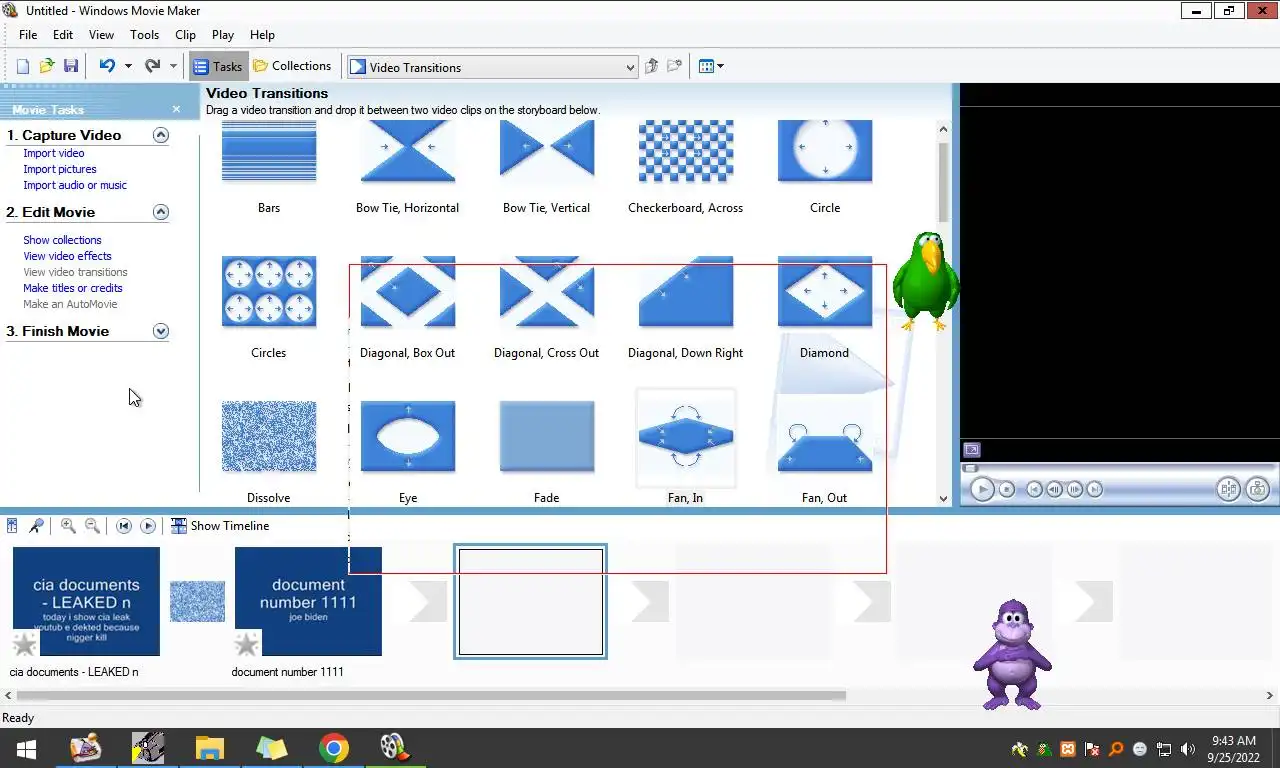The image size is (1280, 768).
Task: Click the Import pictures link
Action: pyautogui.click(x=60, y=169)
